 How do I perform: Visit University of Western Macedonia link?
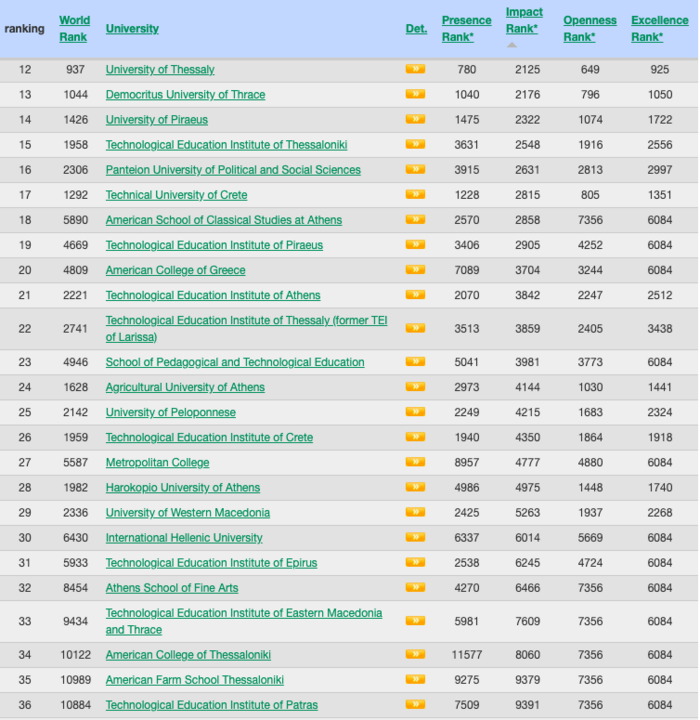click(188, 513)
